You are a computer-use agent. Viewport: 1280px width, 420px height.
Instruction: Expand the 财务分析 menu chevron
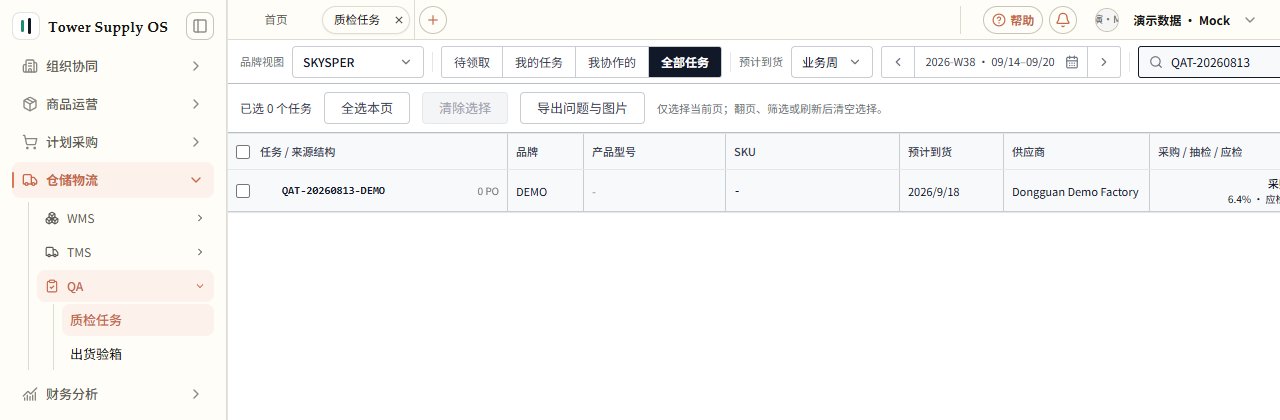point(196,394)
